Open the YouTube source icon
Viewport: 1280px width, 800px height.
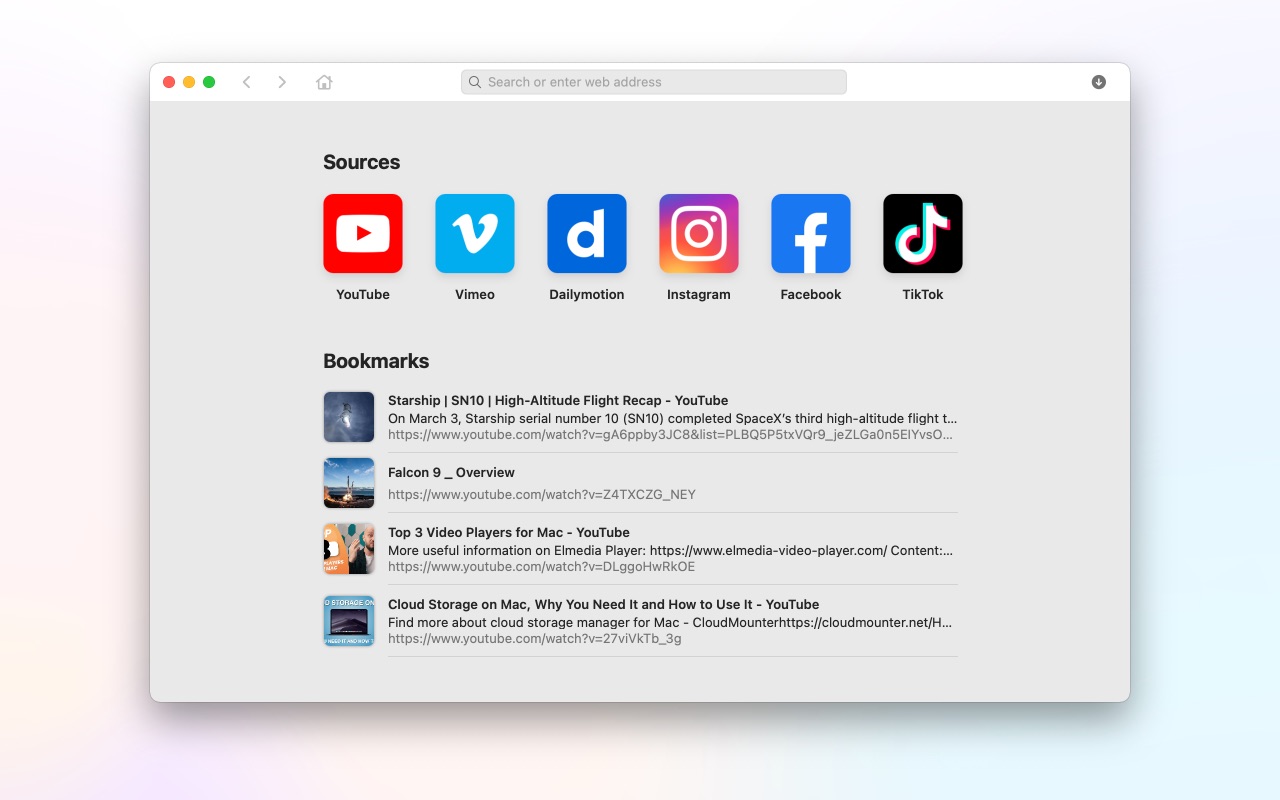click(363, 233)
